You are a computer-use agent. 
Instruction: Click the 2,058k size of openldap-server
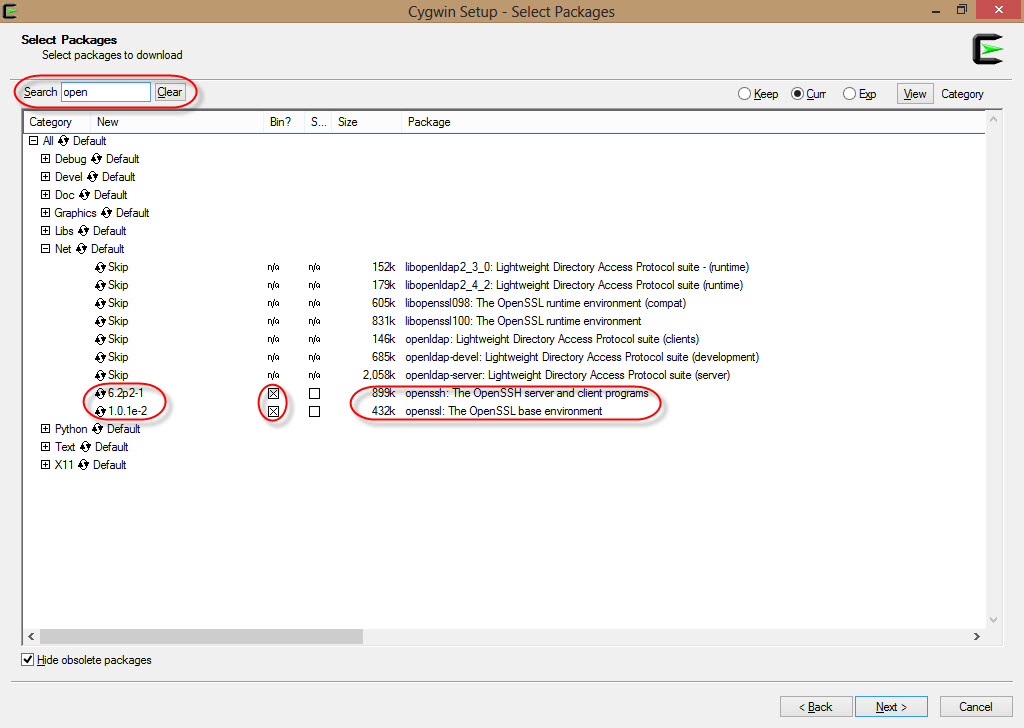(x=379, y=375)
